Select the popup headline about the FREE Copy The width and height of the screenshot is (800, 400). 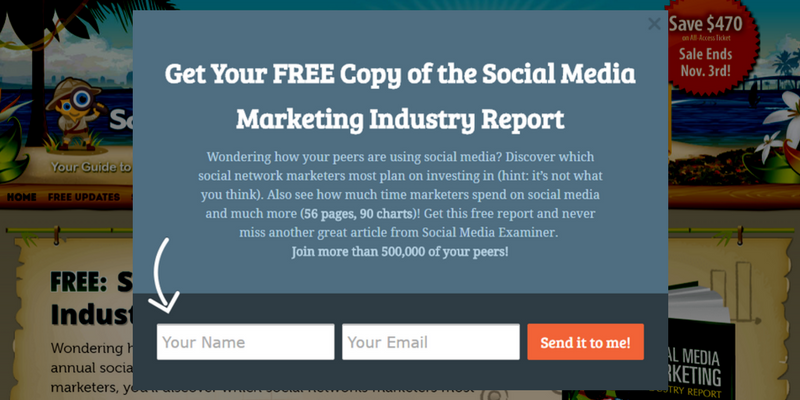pyautogui.click(x=400, y=97)
